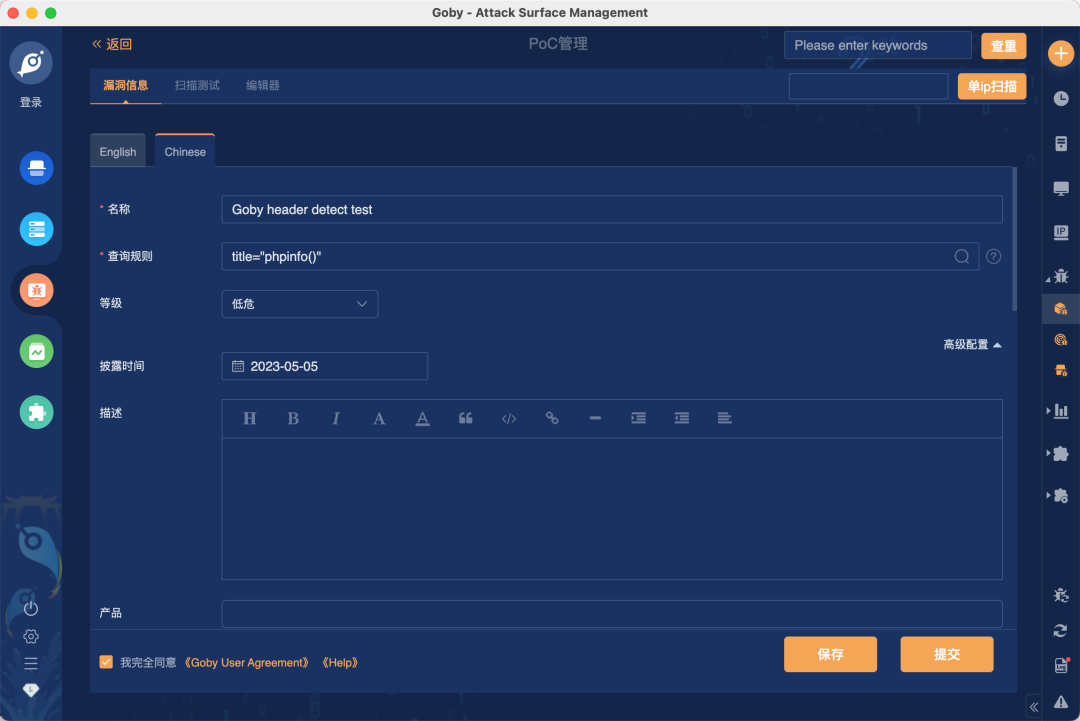Click the 单ip扫描 button
This screenshot has width=1080, height=721.
[992, 87]
